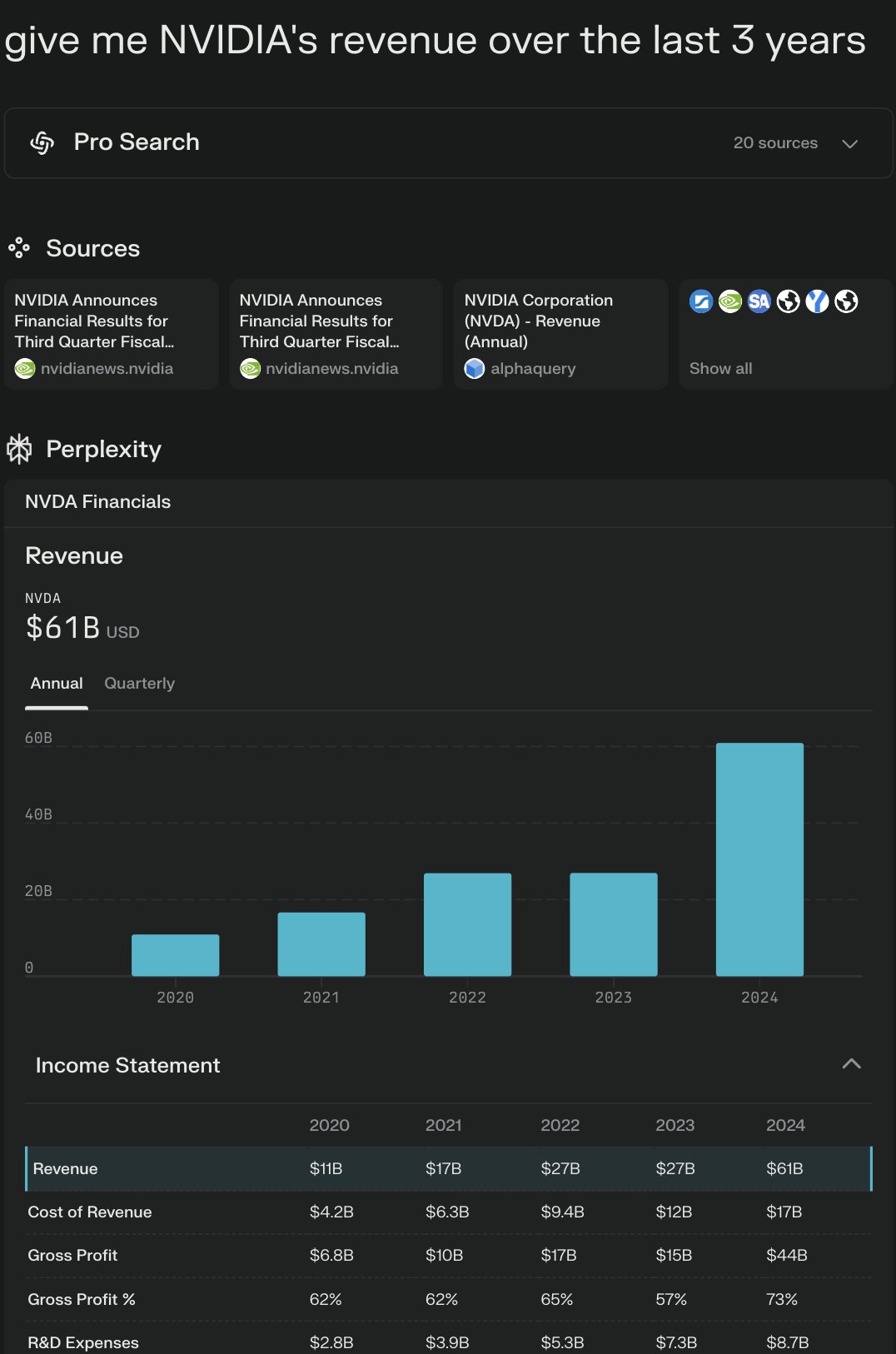Click the $11B revenue cell for 2020
The height and width of the screenshot is (1354, 896).
tap(326, 1168)
